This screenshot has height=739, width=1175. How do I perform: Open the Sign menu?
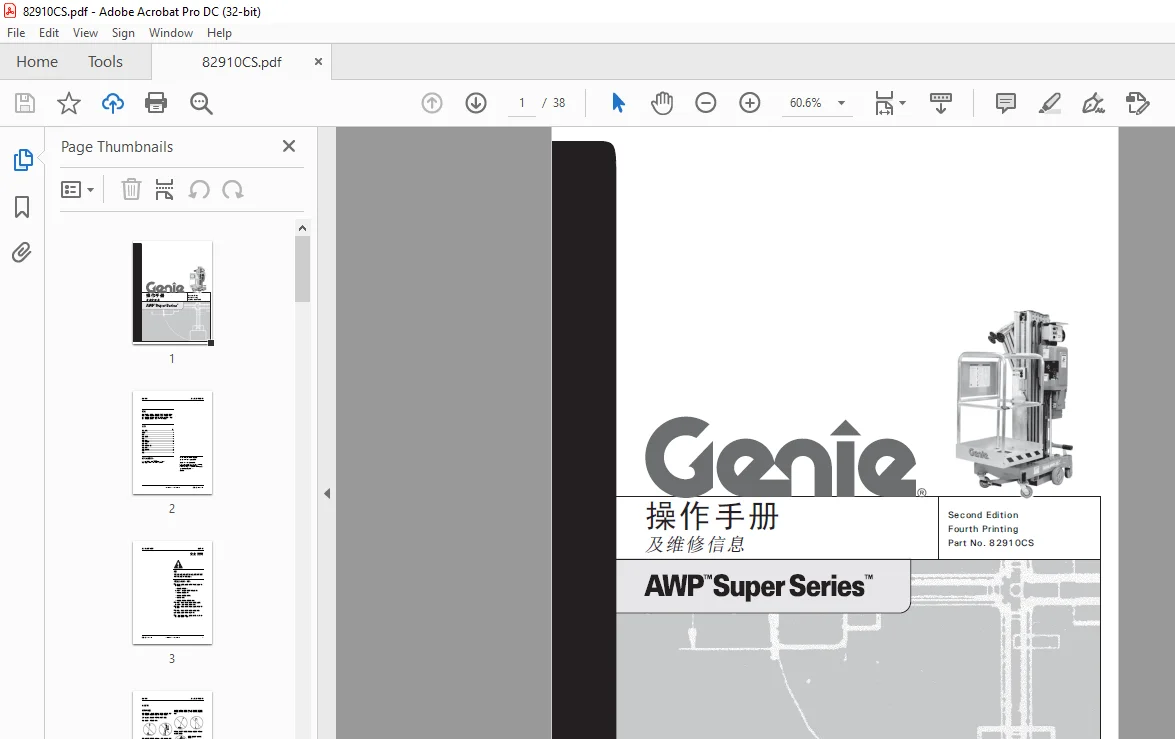tap(123, 33)
